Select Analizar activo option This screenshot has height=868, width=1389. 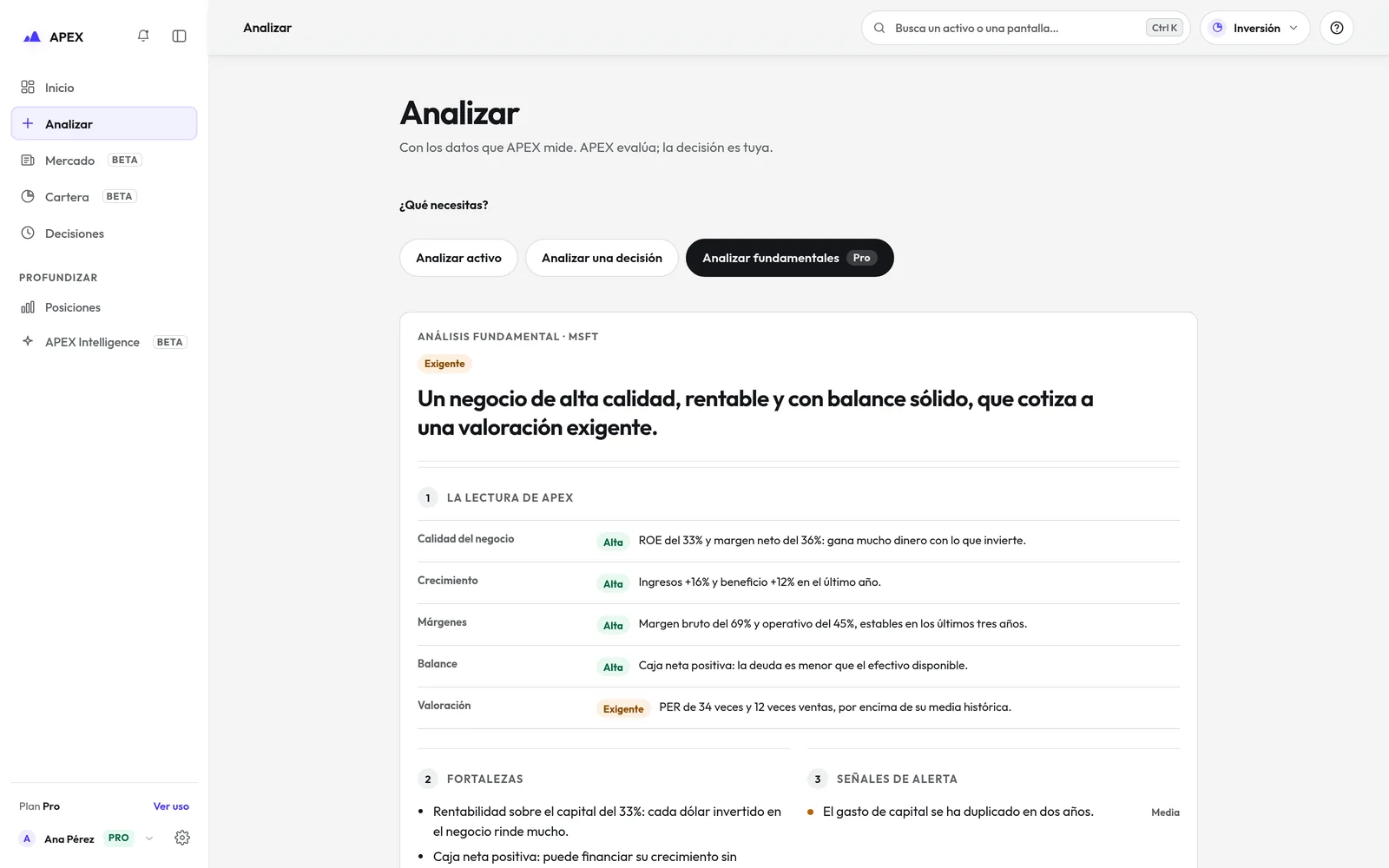tap(458, 258)
